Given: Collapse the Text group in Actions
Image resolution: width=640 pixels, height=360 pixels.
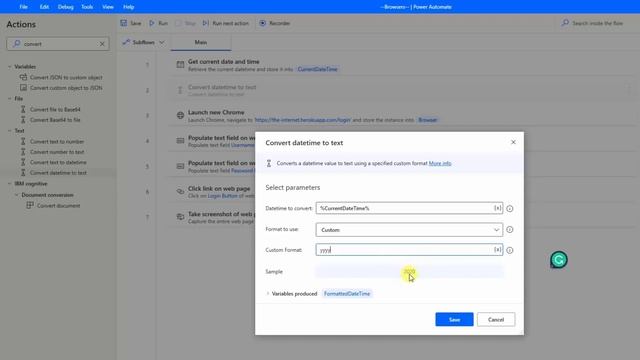Looking at the screenshot, I should 10,131.
